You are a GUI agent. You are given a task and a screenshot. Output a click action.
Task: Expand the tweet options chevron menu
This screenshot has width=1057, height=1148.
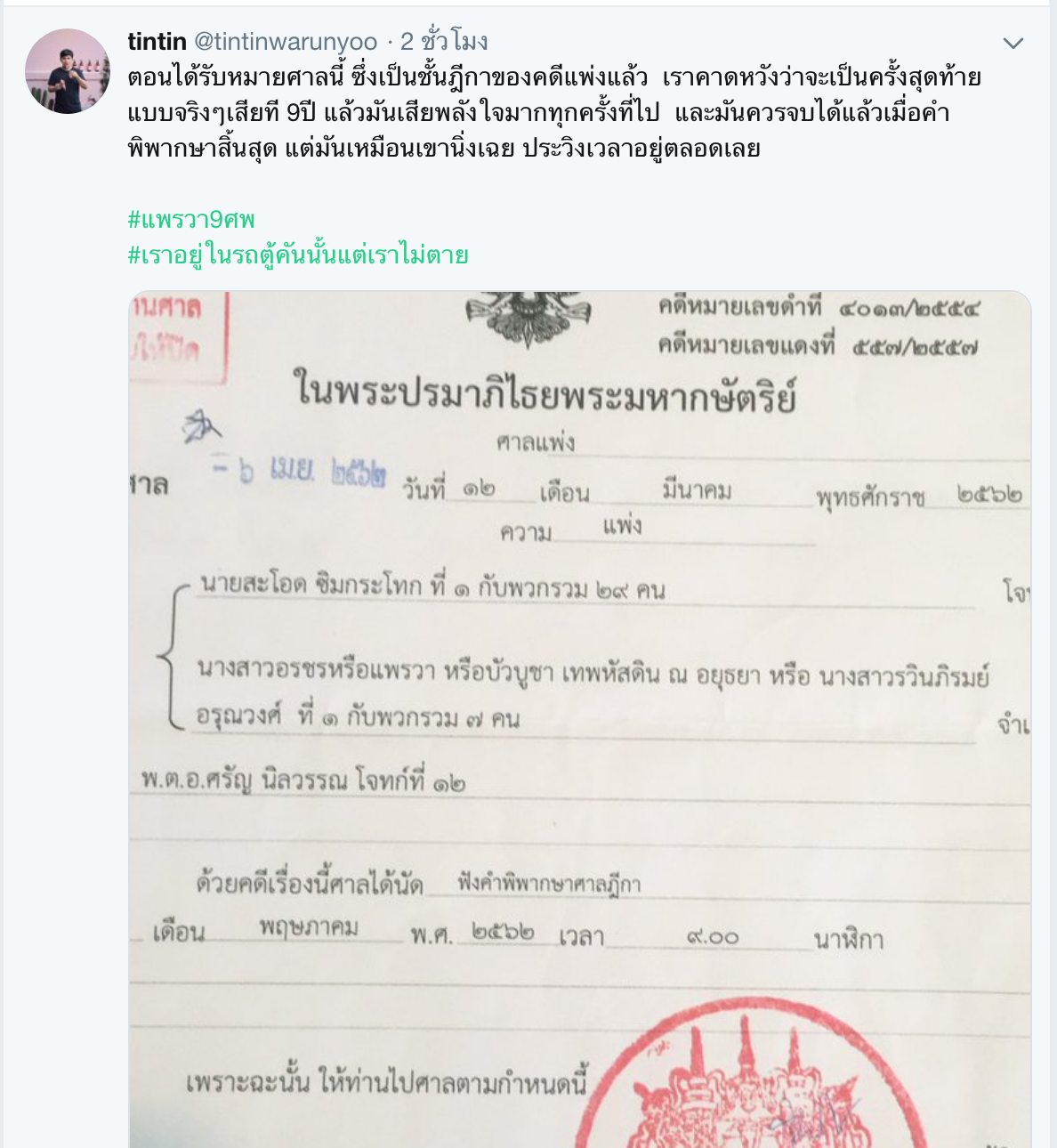tap(1013, 43)
